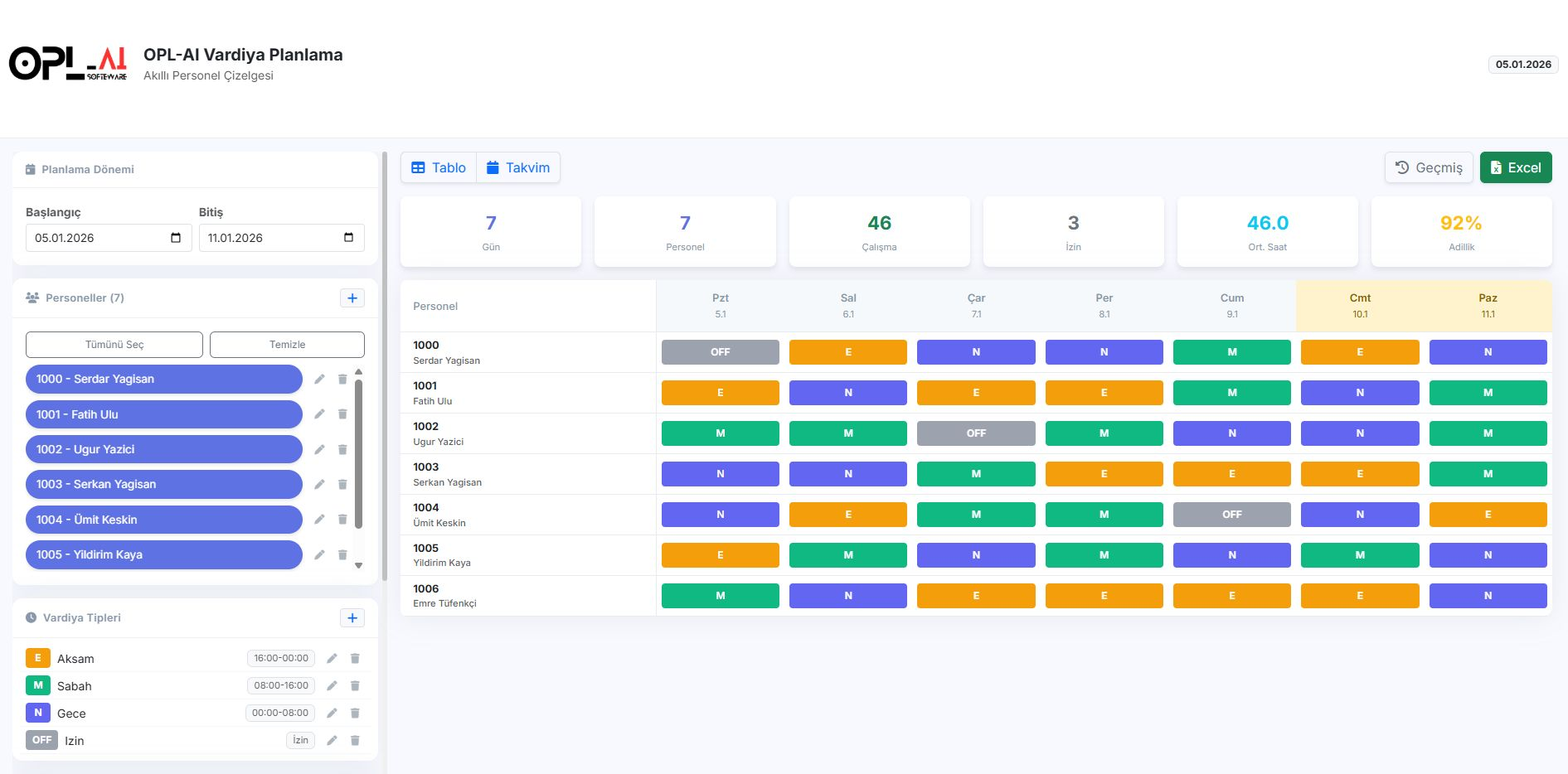Image resolution: width=1568 pixels, height=774 pixels.
Task: Delete the Gece shift type
Action: coord(355,714)
